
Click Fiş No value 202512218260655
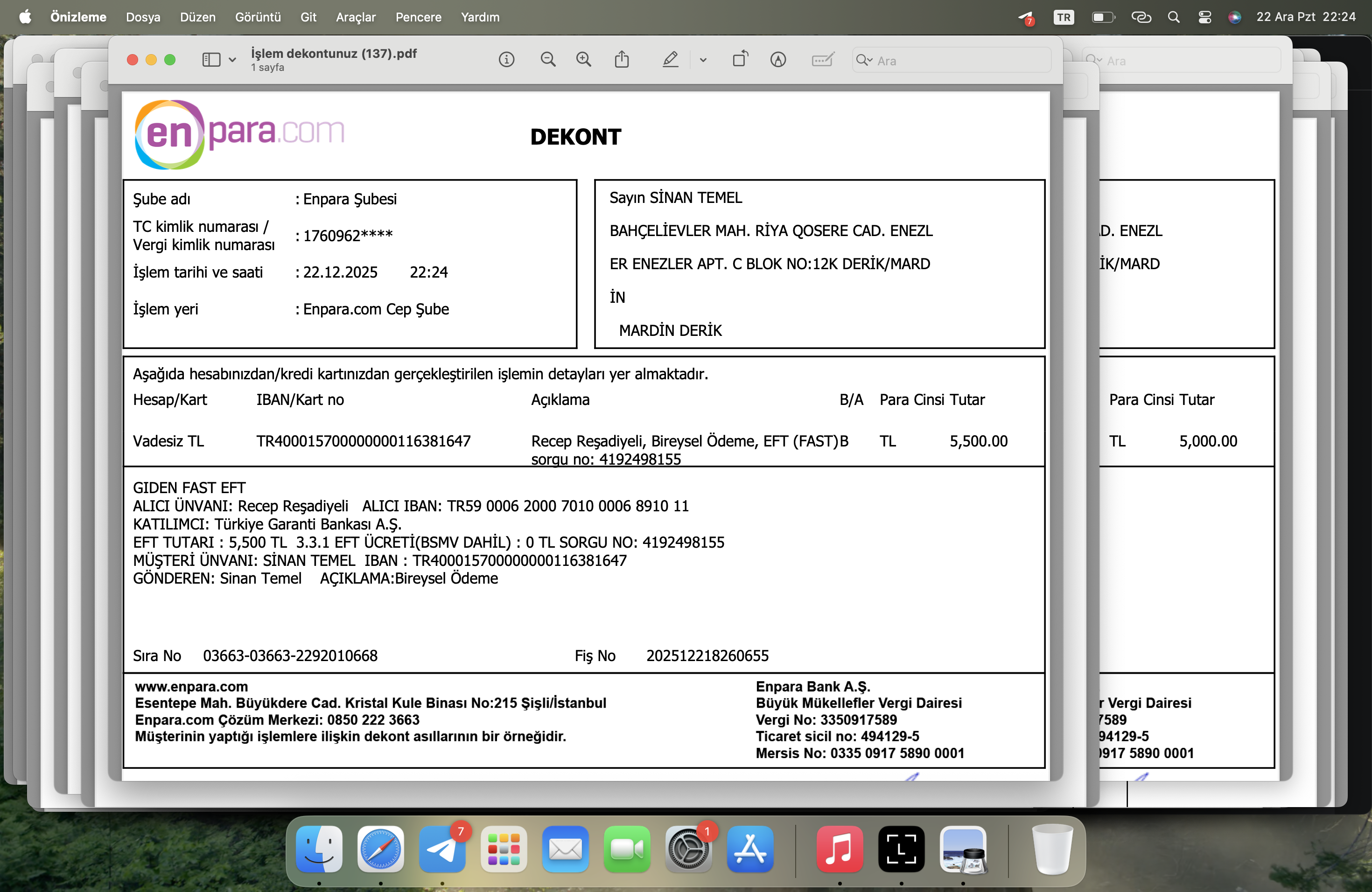coord(707,656)
